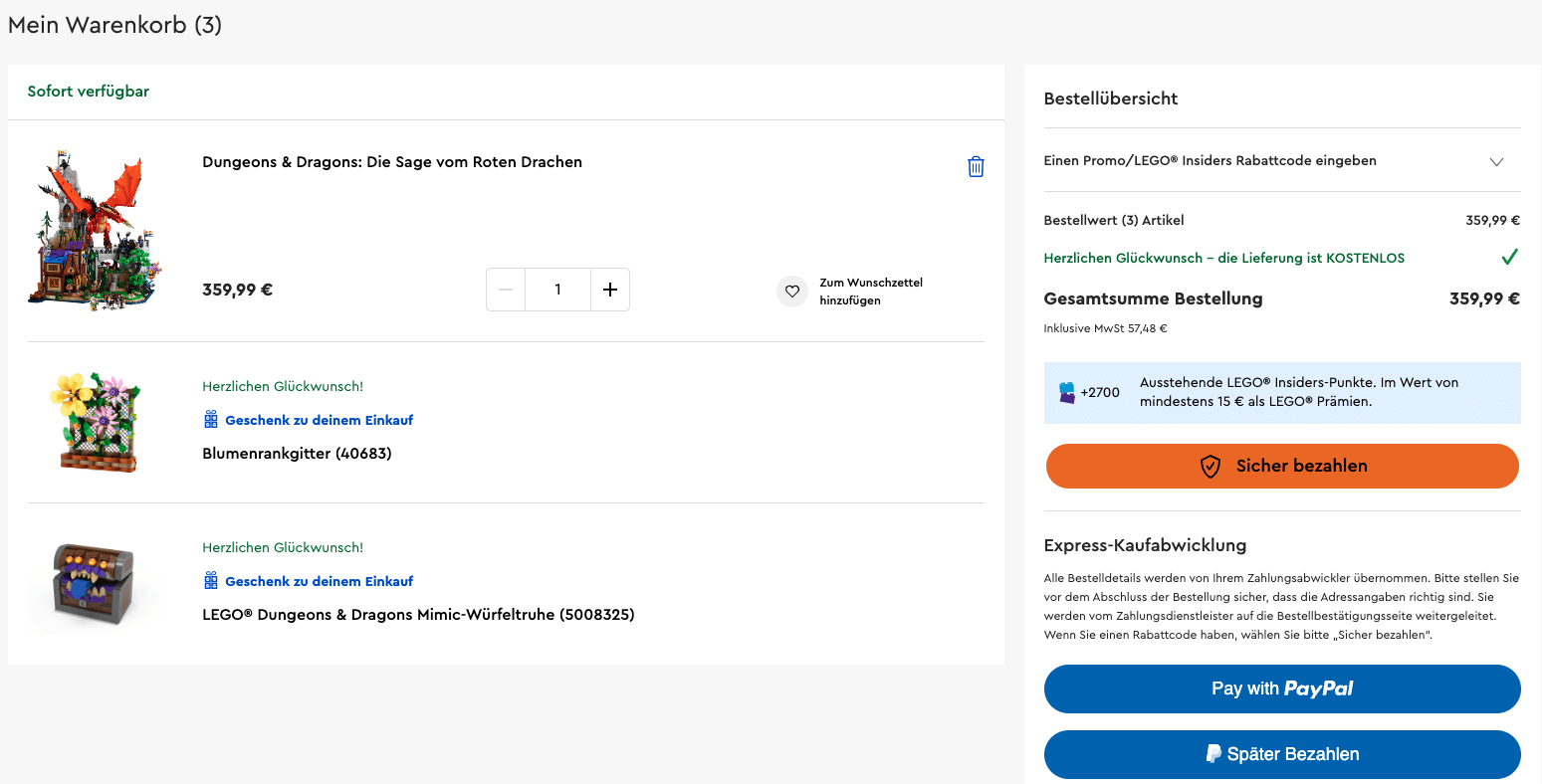1542x784 pixels.
Task: Click the Zum Wunschzettel hinzufügen text
Action: pyautogui.click(x=871, y=292)
